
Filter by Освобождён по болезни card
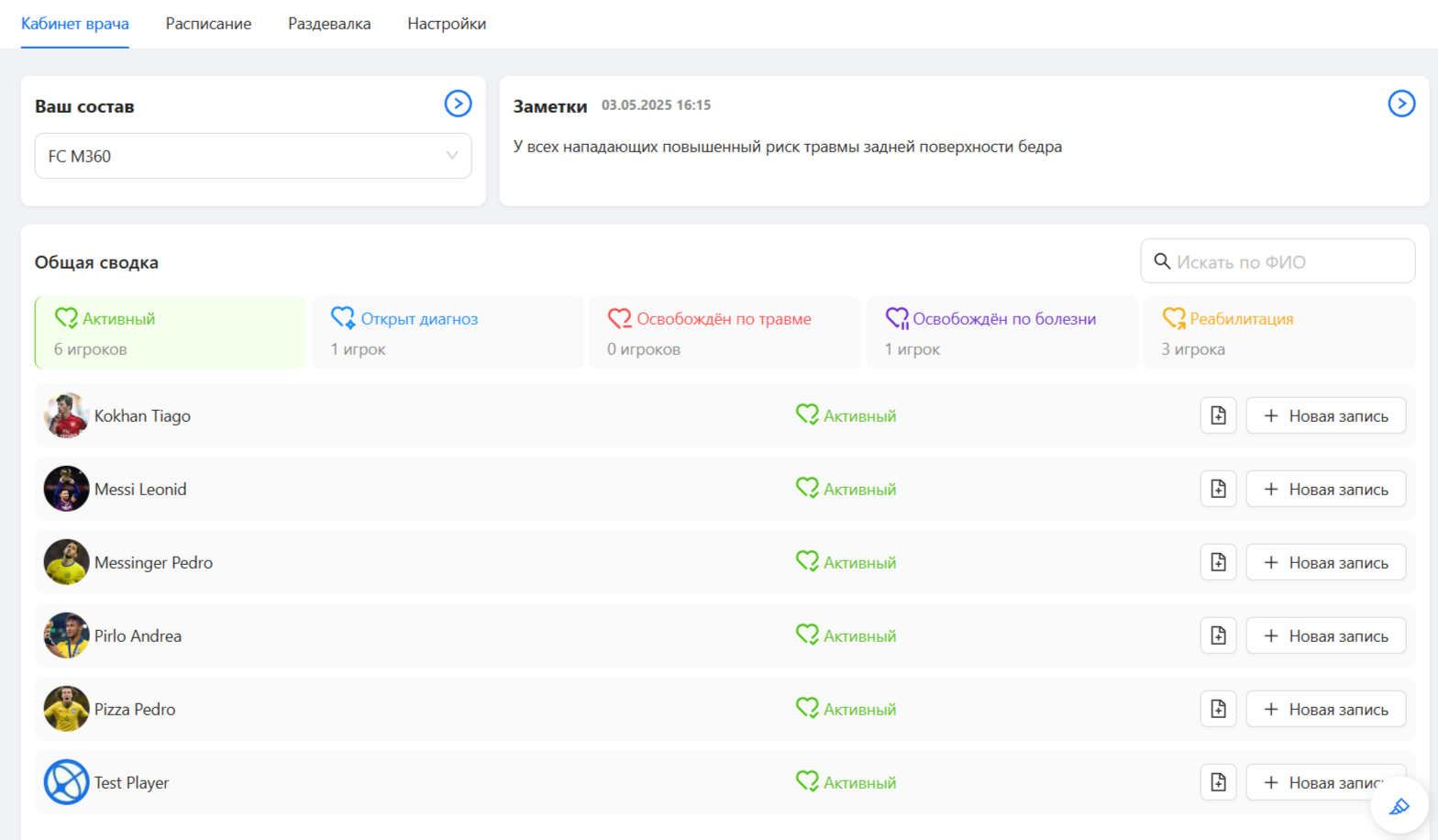1001,333
